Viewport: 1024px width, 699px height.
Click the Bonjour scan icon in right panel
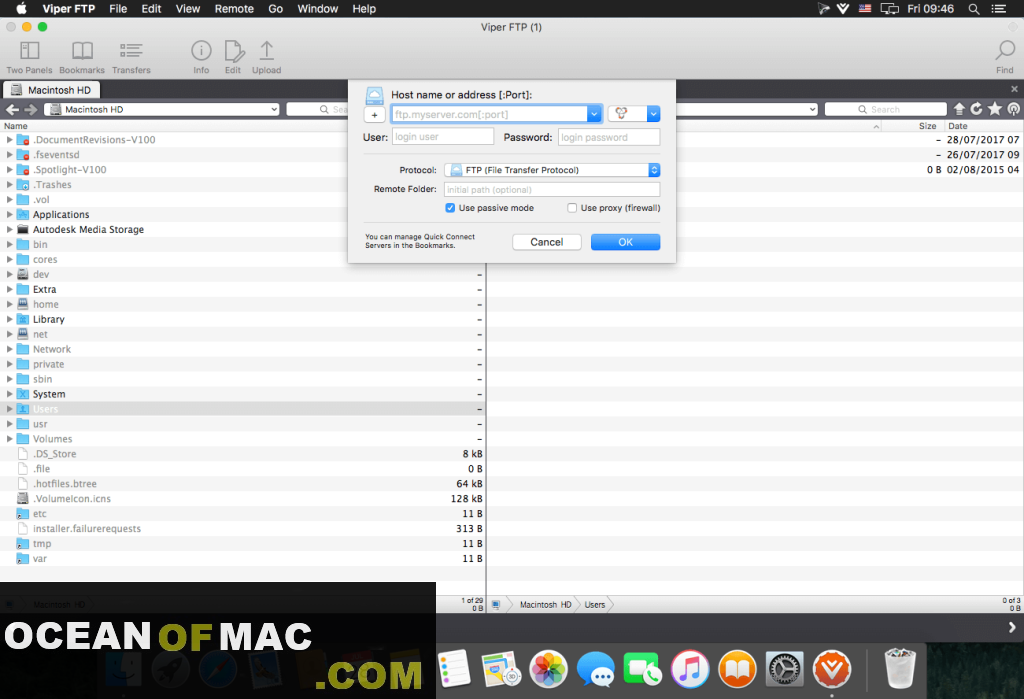tap(1014, 109)
